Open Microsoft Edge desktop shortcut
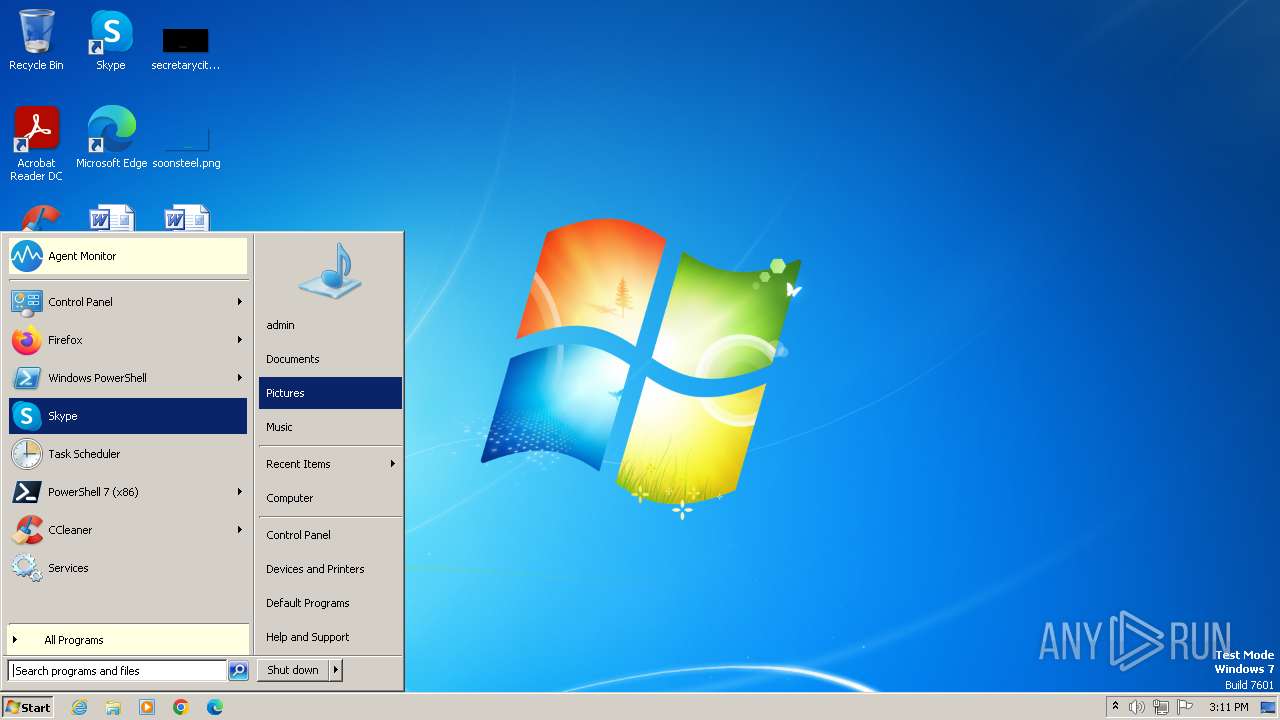The image size is (1280, 720). 111,137
